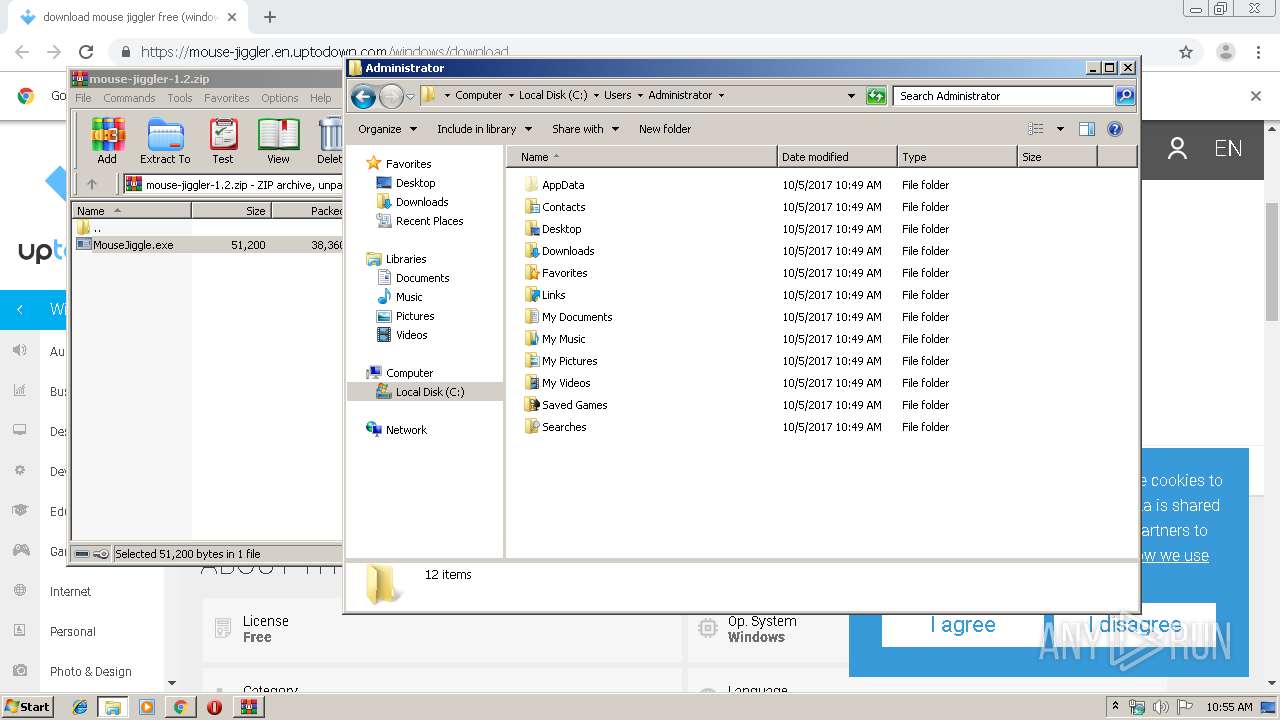Viewport: 1280px width, 720px height.
Task: Open Windows Explorer taskbar button
Action: (113, 707)
